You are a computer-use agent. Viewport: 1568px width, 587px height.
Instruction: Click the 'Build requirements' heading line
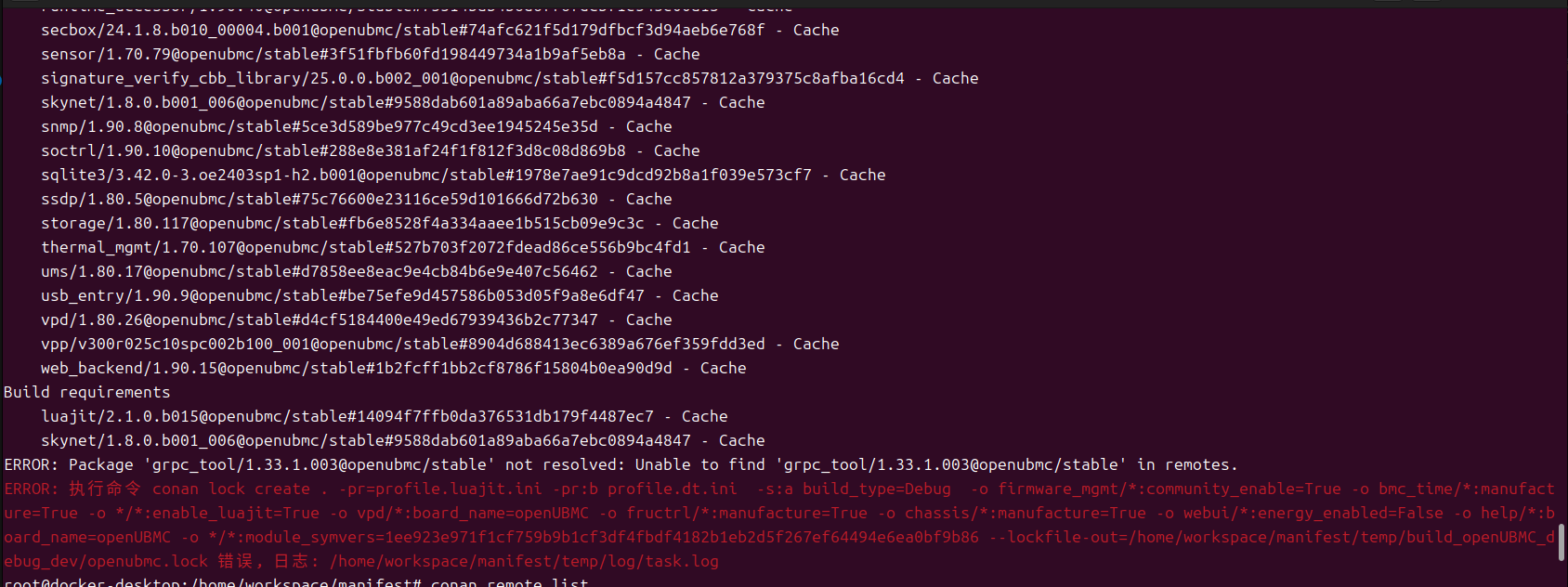click(87, 392)
